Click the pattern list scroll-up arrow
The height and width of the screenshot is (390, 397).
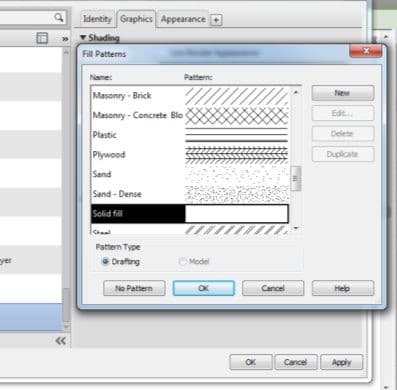click(x=296, y=92)
